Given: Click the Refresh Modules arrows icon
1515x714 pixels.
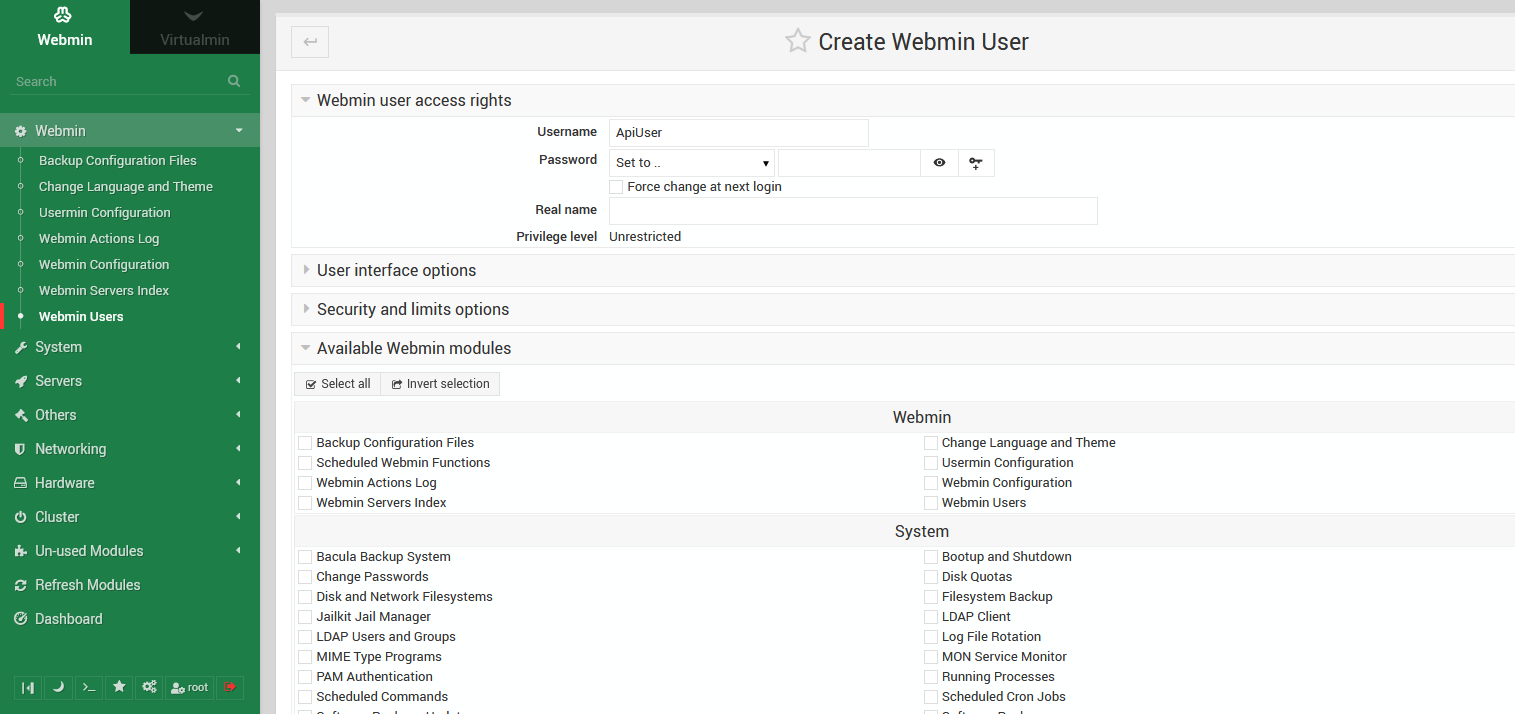Looking at the screenshot, I should (21, 585).
